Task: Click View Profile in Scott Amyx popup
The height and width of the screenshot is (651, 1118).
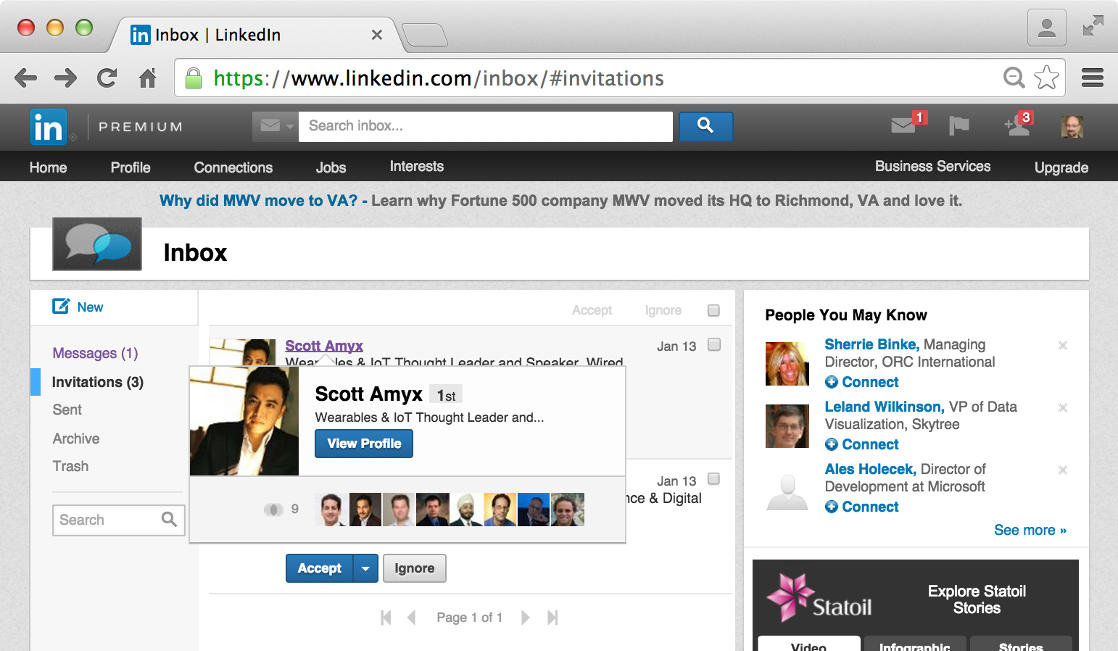Action: pyautogui.click(x=364, y=444)
